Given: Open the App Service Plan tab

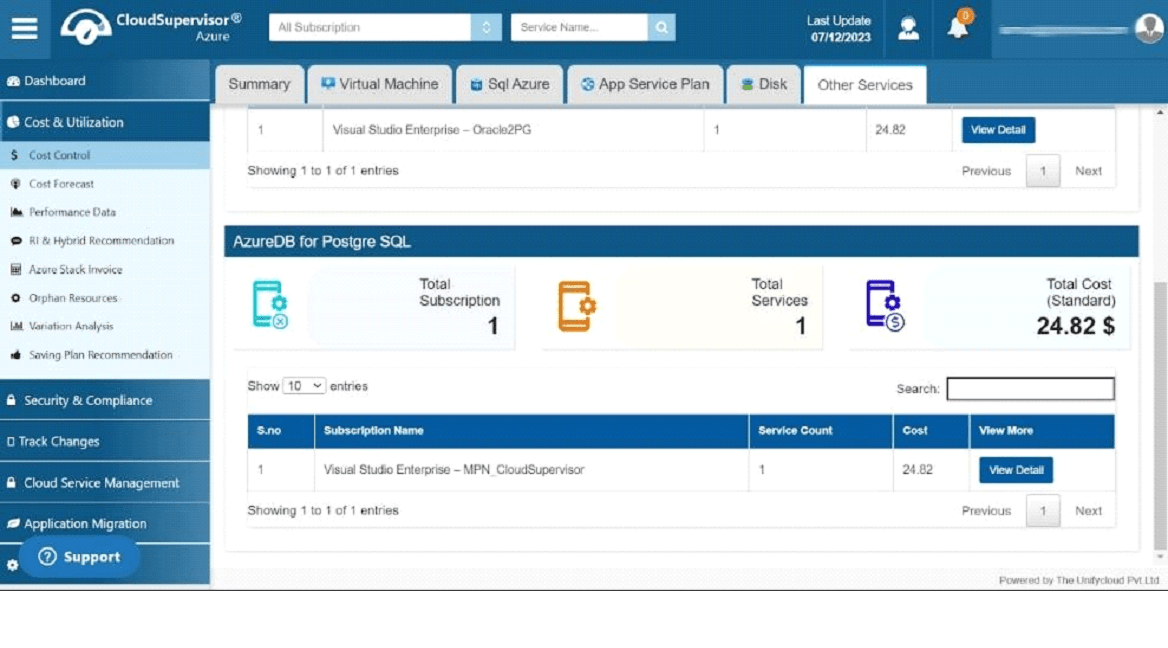Looking at the screenshot, I should [x=645, y=84].
